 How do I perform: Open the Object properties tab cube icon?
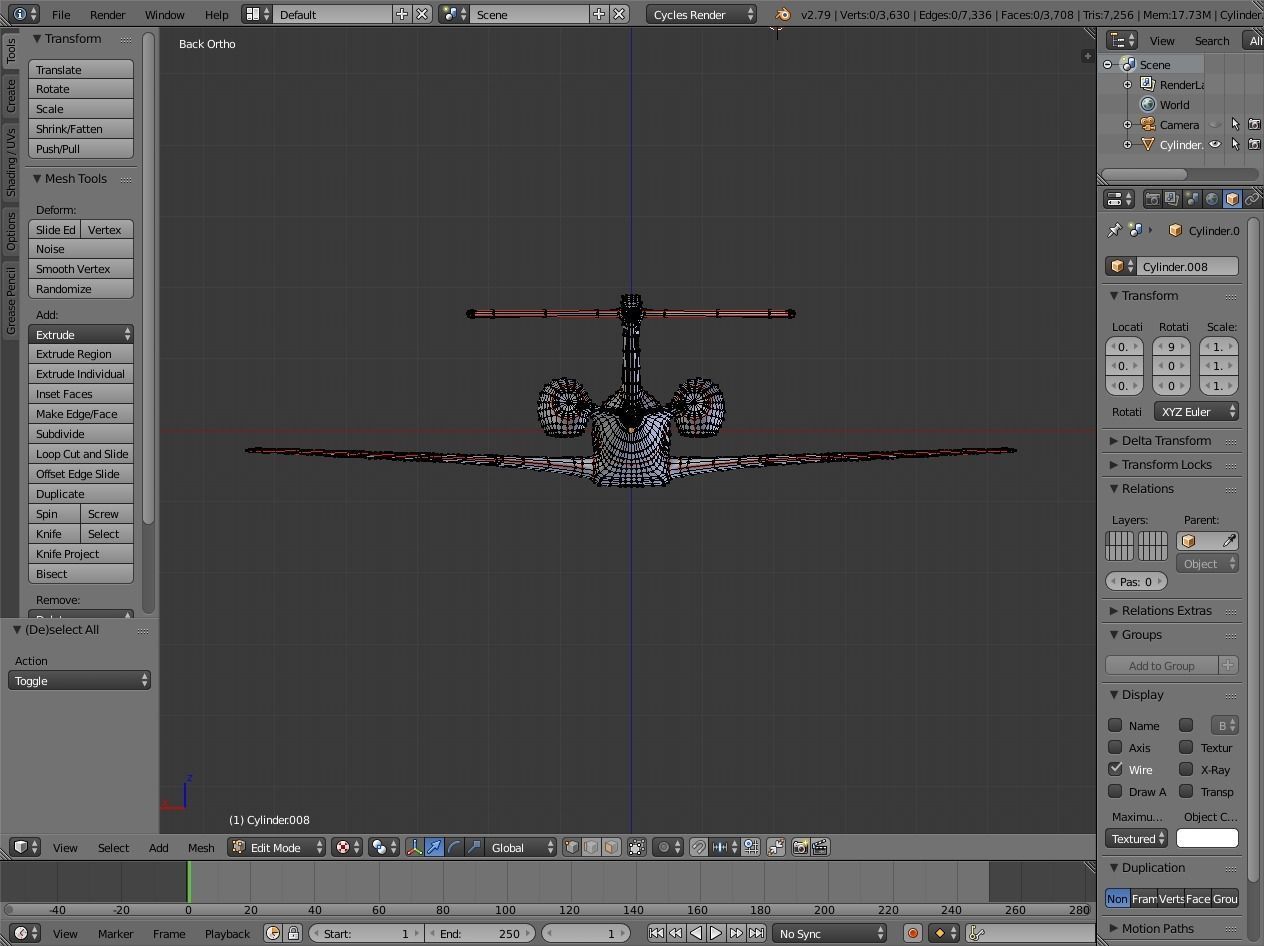[1232, 199]
